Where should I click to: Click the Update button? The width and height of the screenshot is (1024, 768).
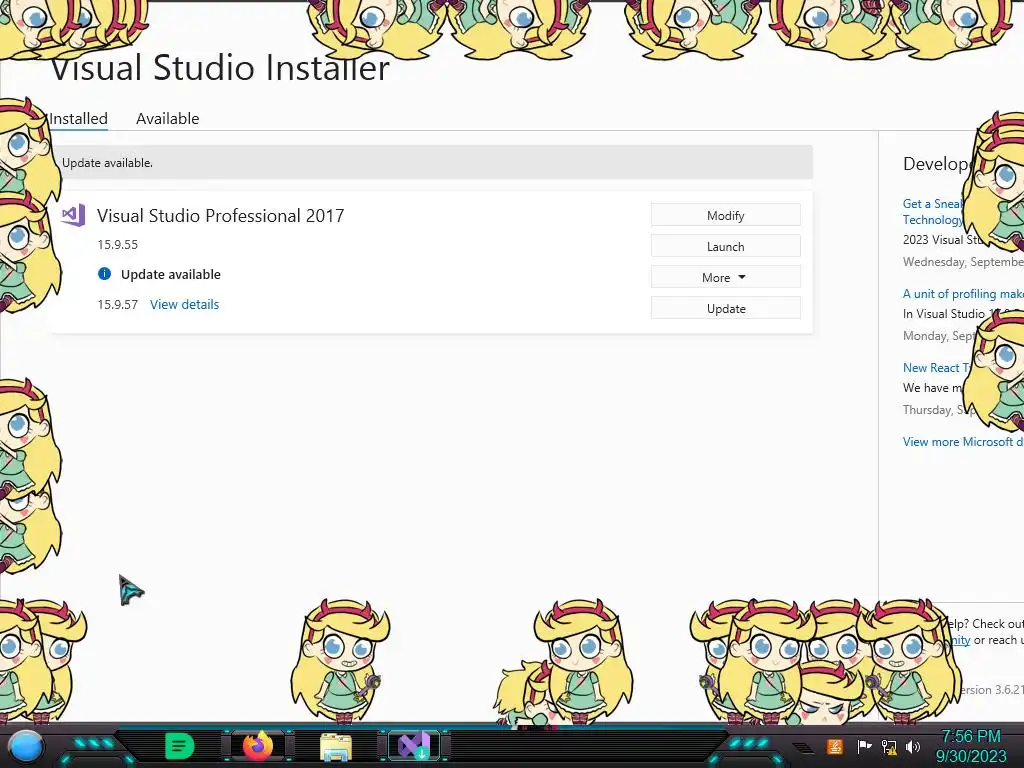click(726, 308)
